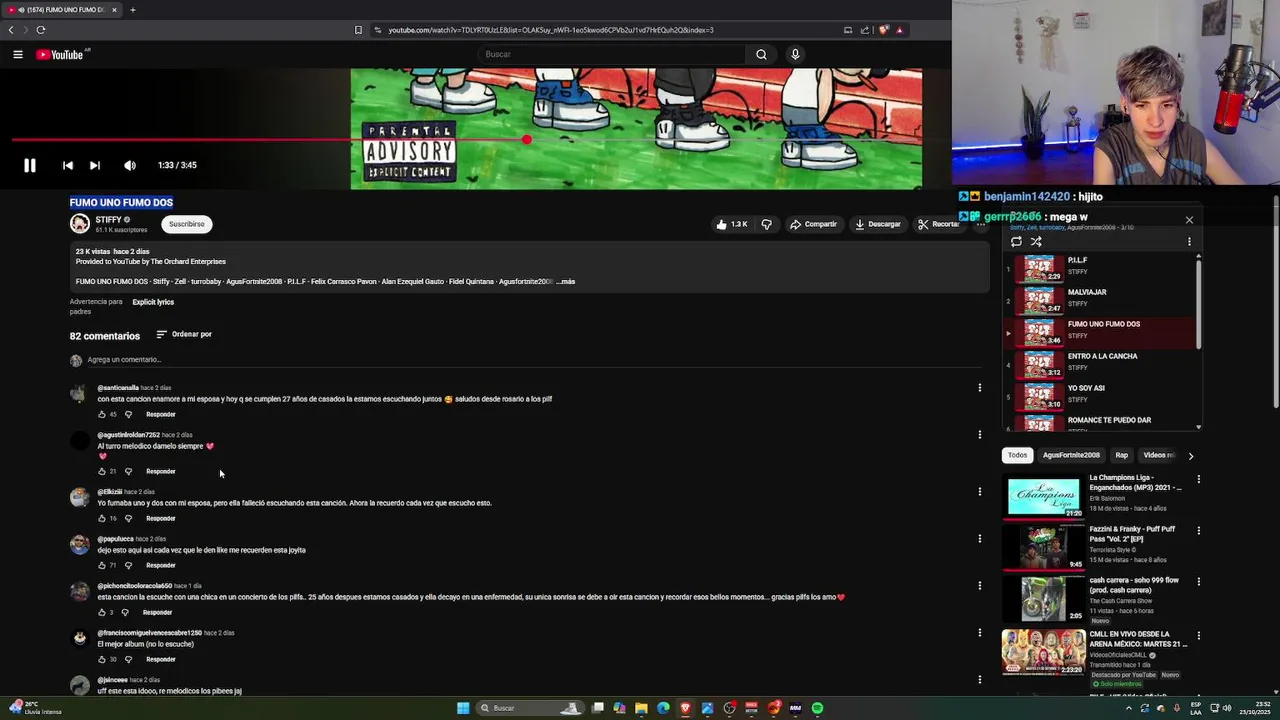This screenshot has height=720, width=1280.
Task: Pause the video playback
Action: pyautogui.click(x=30, y=165)
